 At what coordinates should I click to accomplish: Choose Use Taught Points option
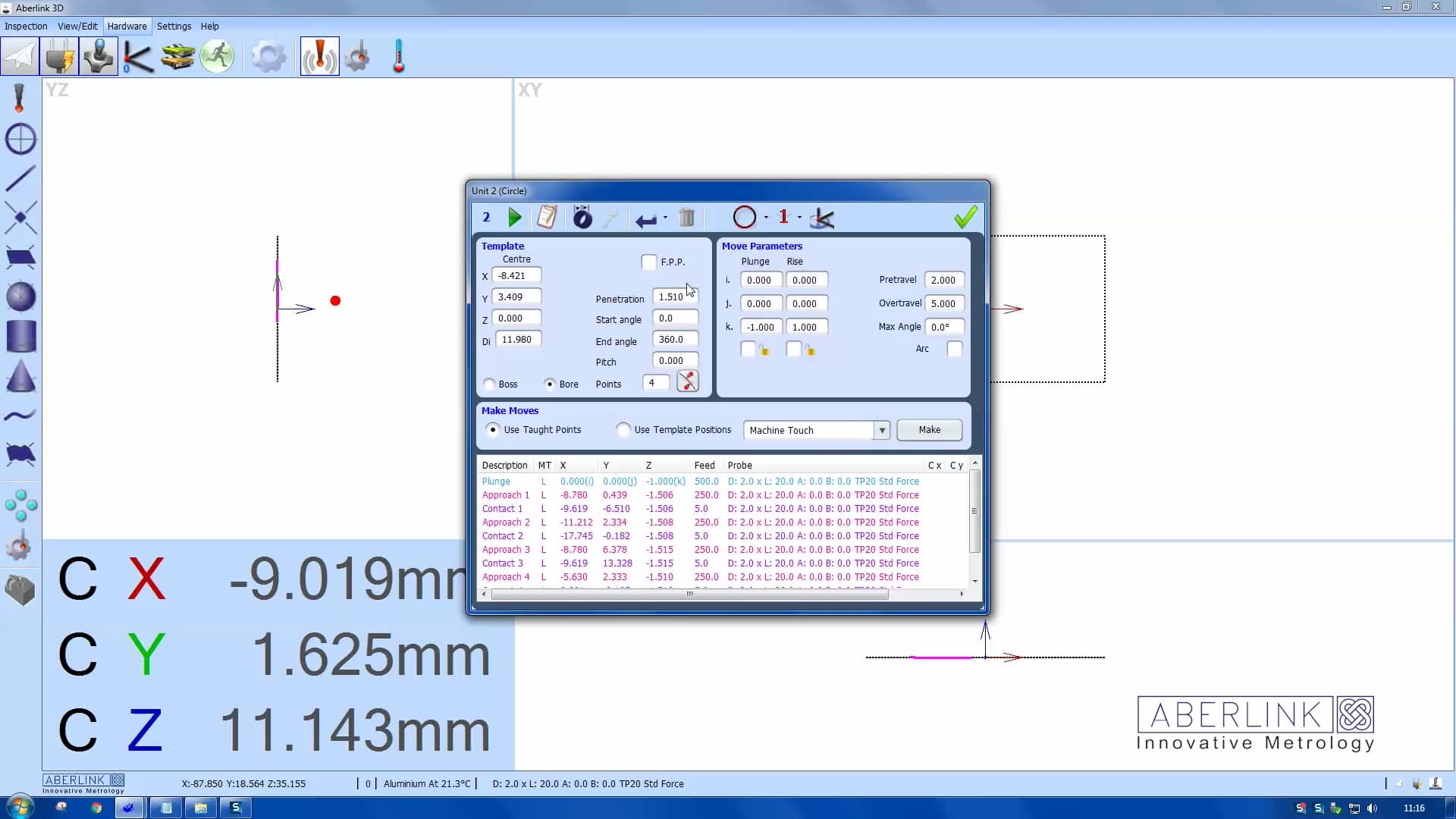pyautogui.click(x=493, y=430)
